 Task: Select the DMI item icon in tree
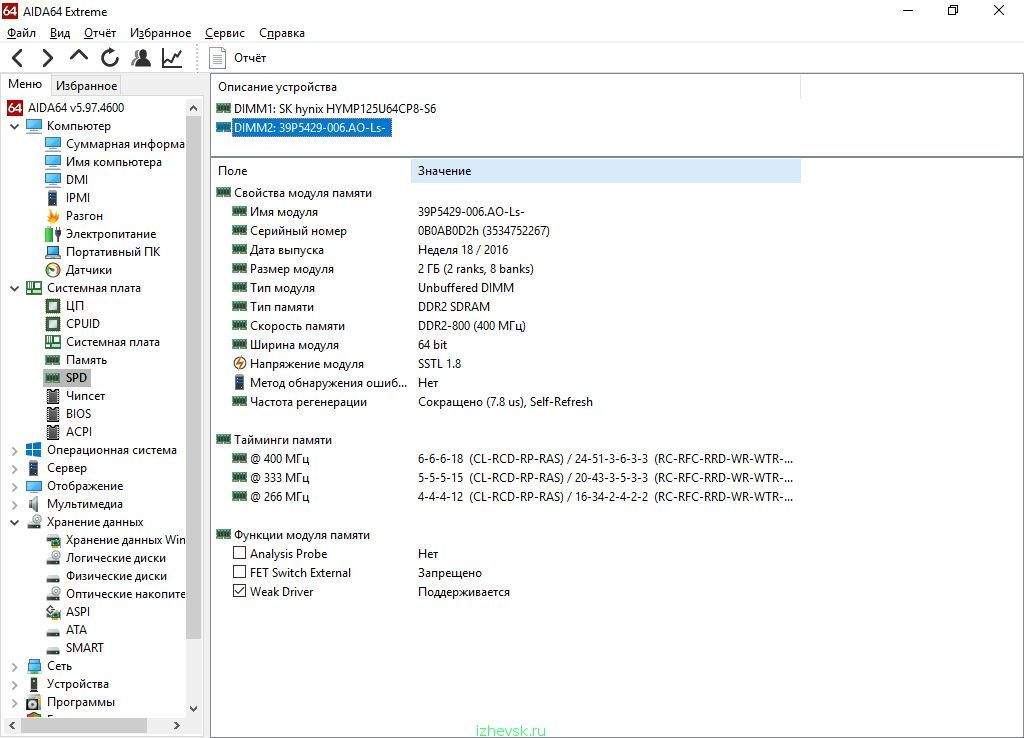[x=53, y=179]
